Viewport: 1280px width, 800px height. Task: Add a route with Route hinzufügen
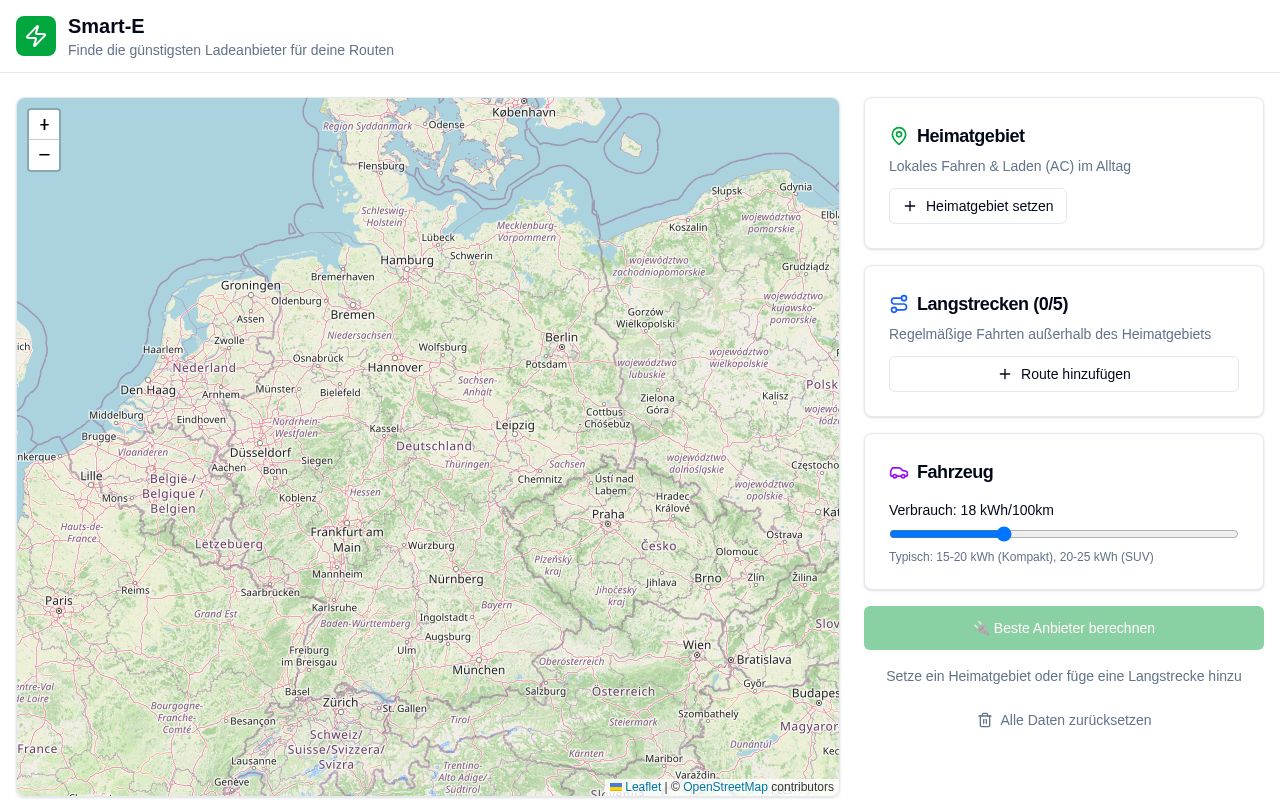[x=1064, y=374]
